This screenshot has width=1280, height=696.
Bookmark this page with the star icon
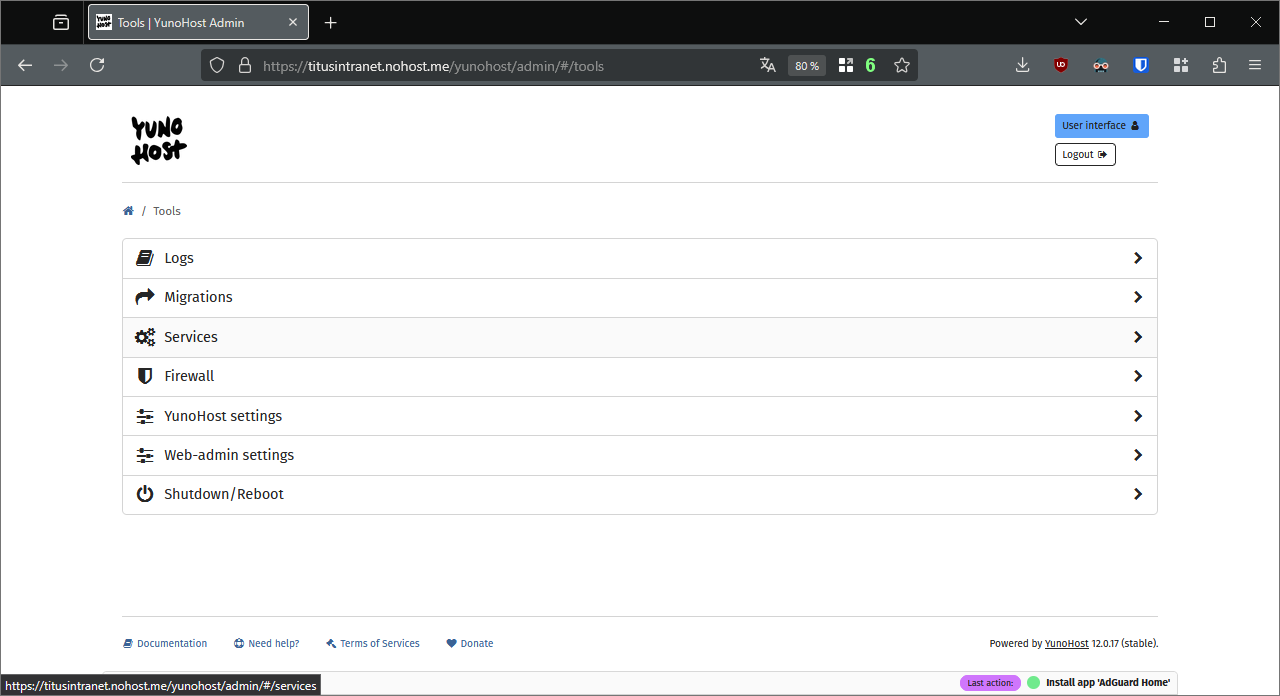pyautogui.click(x=902, y=65)
